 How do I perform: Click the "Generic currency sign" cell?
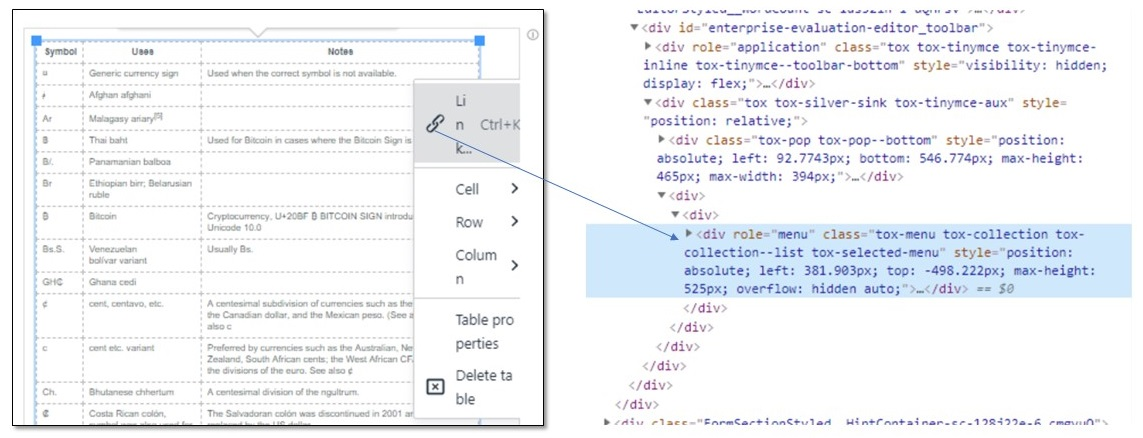click(x=142, y=74)
